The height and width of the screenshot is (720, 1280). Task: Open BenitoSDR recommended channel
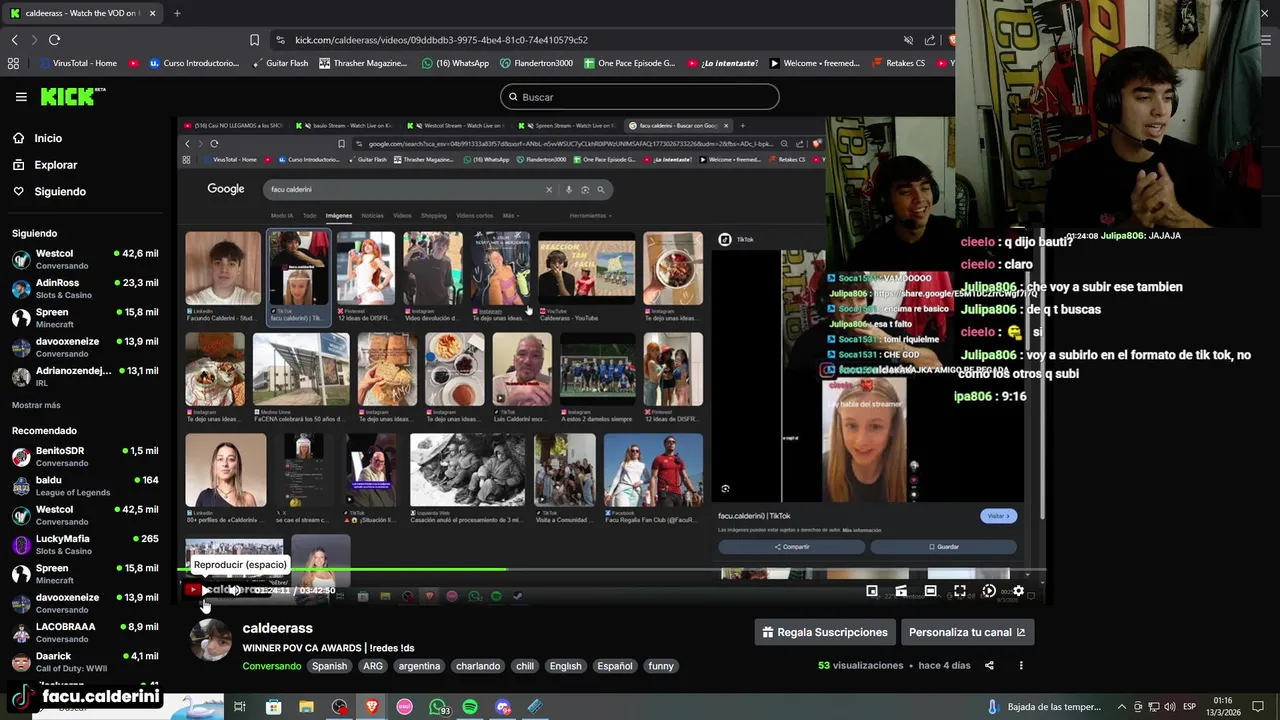85,456
